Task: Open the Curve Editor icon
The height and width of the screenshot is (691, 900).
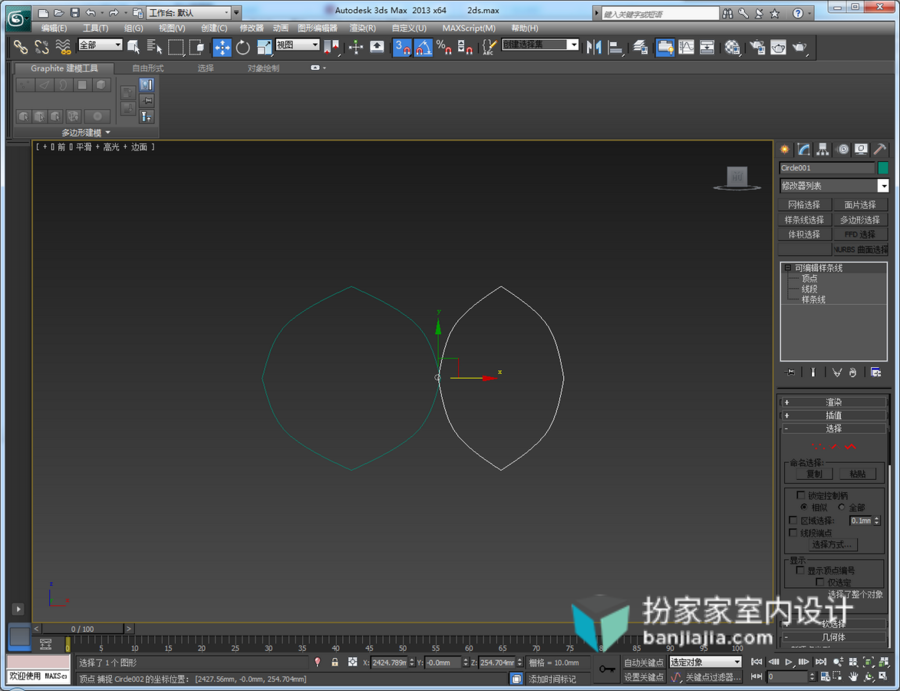Action: (686, 48)
